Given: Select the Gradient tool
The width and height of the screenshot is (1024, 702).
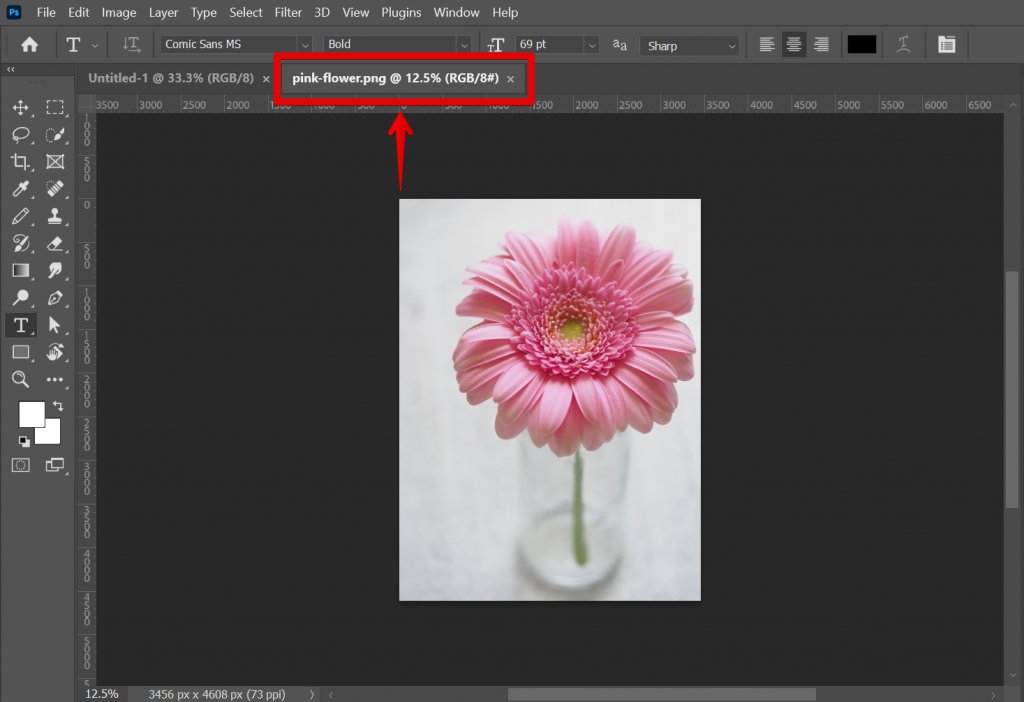Looking at the screenshot, I should click(20, 271).
